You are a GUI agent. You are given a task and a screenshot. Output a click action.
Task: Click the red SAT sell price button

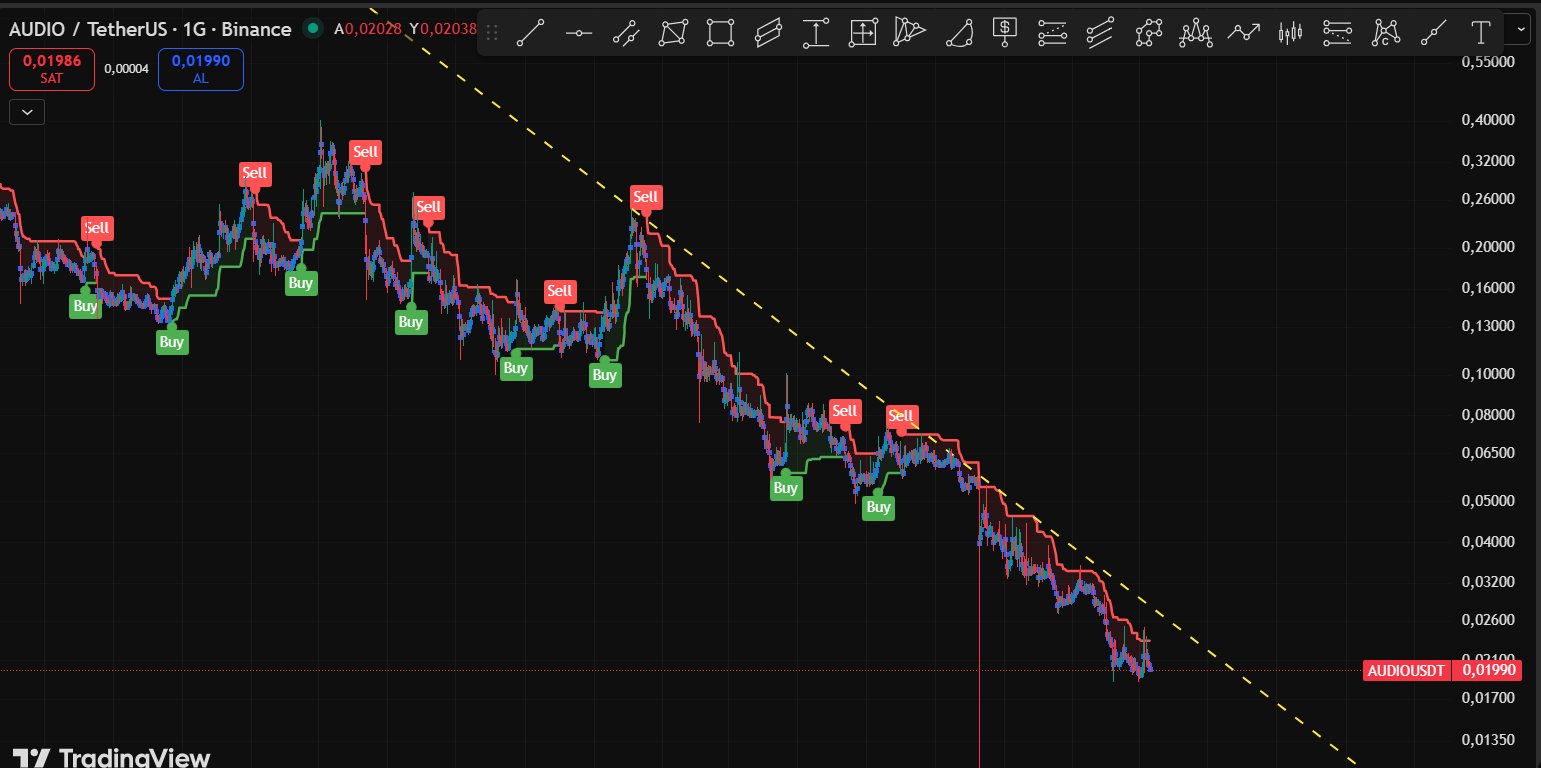pos(52,69)
